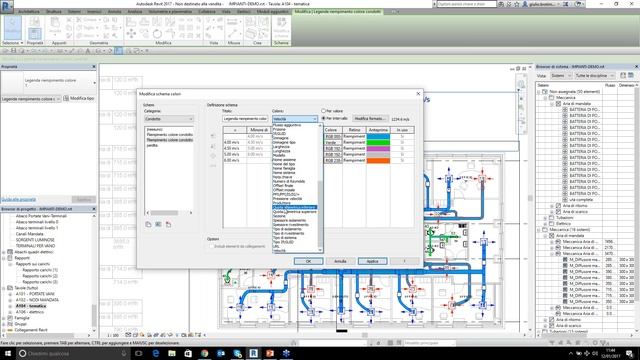Click the Rotate tool icon in Modifica panel
This screenshot has height=360, width=640.
(157, 34)
